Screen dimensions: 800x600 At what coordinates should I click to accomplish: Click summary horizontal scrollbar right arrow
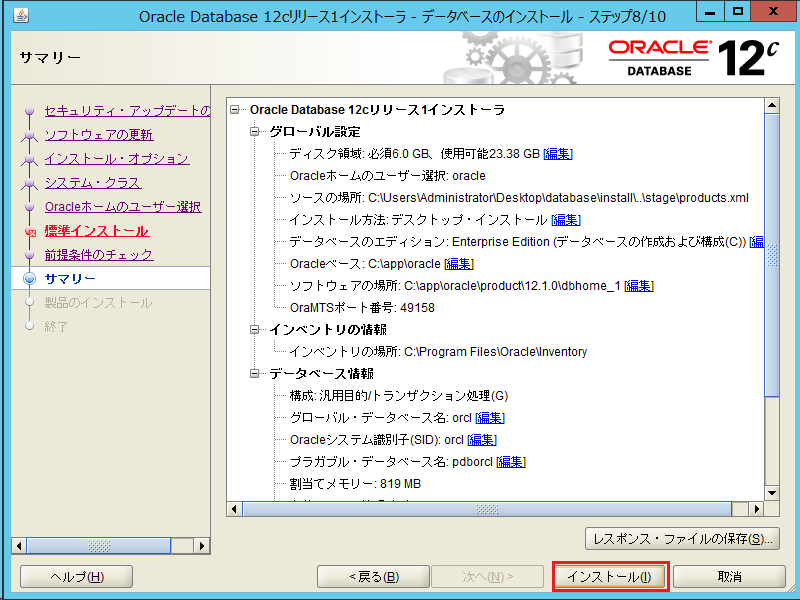click(x=757, y=509)
